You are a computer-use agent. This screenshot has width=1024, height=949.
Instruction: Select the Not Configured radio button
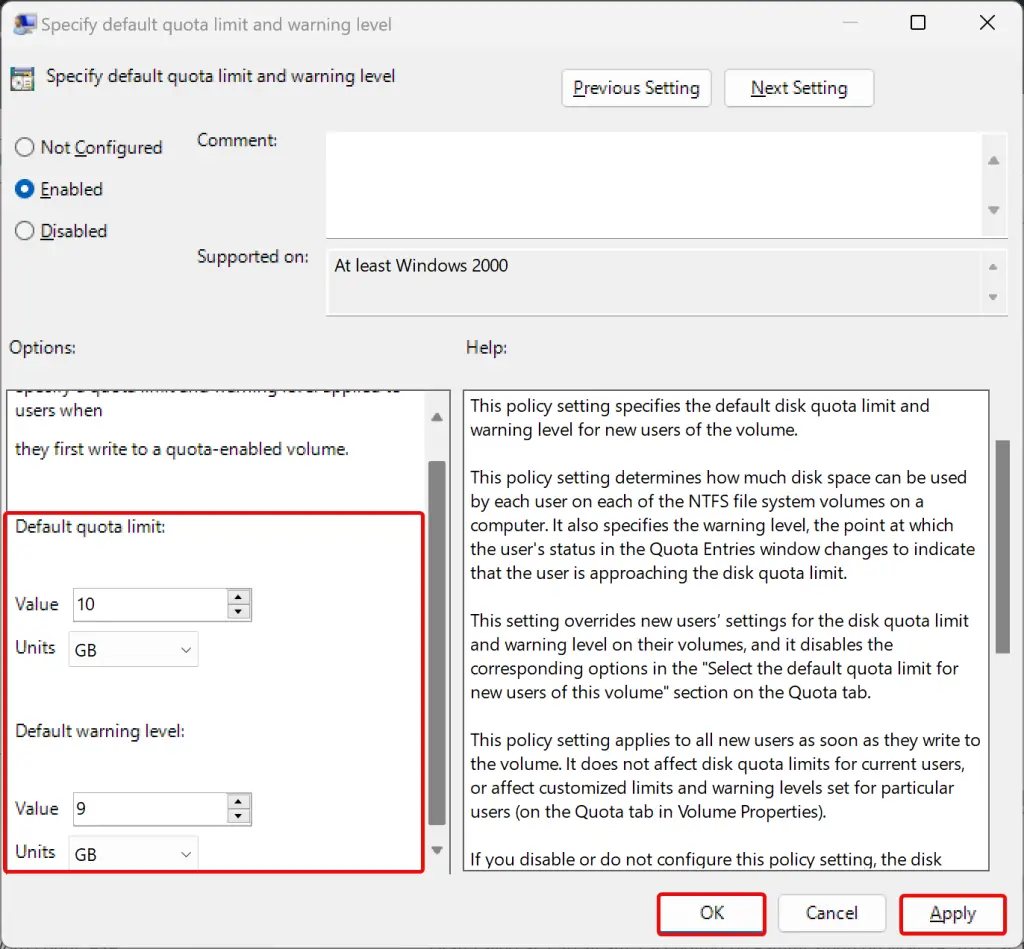25,147
